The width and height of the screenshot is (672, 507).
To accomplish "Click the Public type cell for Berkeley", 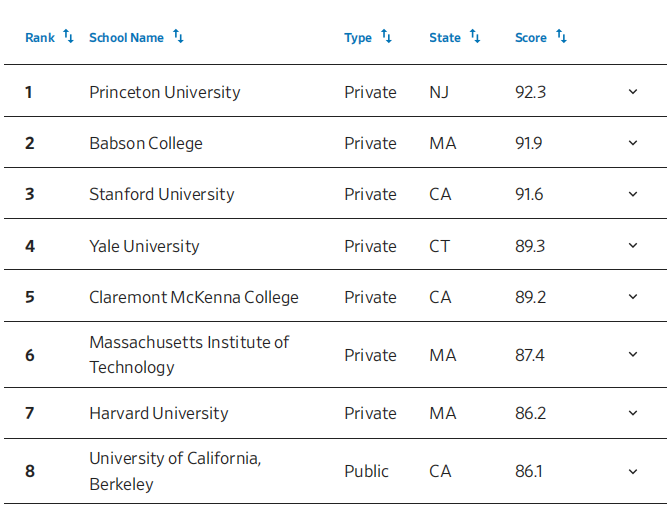I will pos(366,471).
